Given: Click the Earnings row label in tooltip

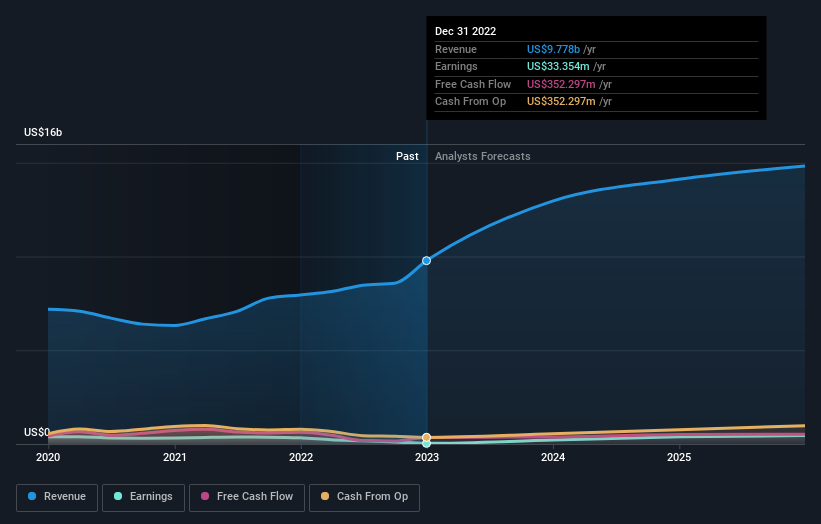Looking at the screenshot, I should click(x=456, y=66).
